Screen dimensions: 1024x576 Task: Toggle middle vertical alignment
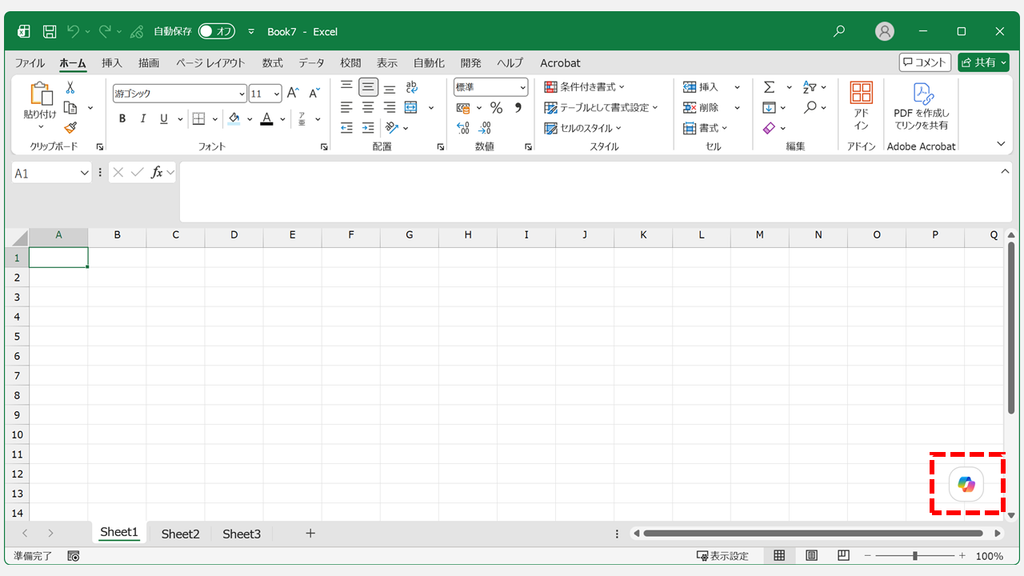pyautogui.click(x=368, y=87)
